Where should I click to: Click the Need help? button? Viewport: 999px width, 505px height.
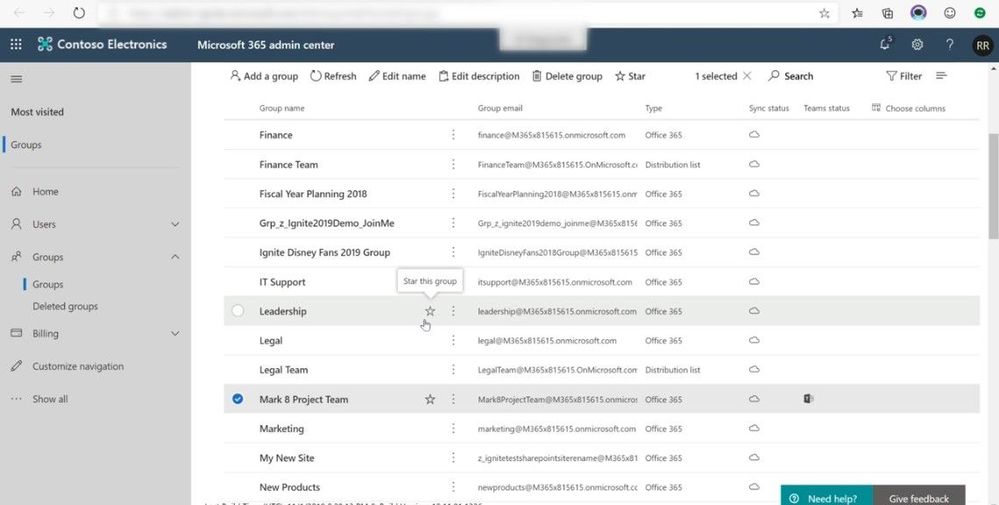tap(826, 497)
